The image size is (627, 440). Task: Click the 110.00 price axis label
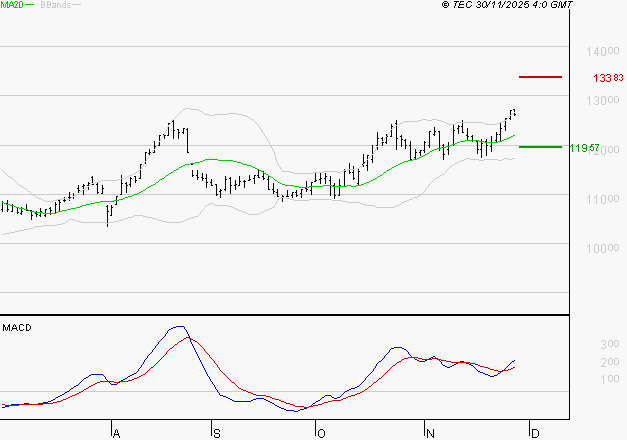point(603,199)
